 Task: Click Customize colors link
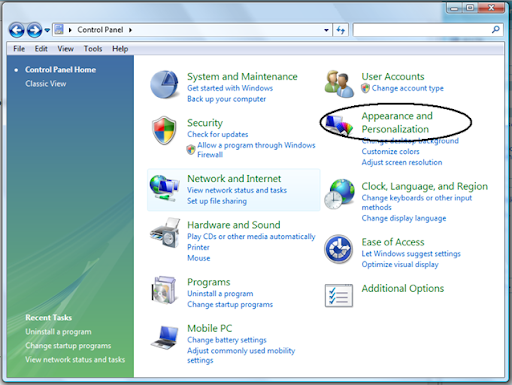(x=390, y=152)
